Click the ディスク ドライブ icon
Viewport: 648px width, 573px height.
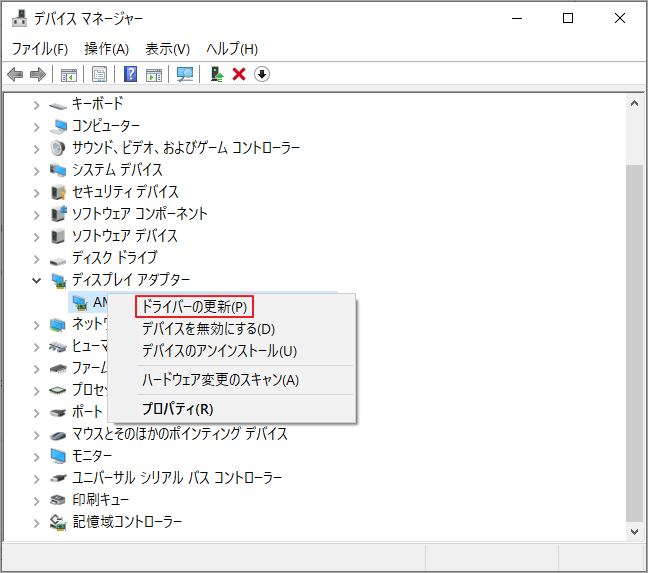(x=58, y=260)
